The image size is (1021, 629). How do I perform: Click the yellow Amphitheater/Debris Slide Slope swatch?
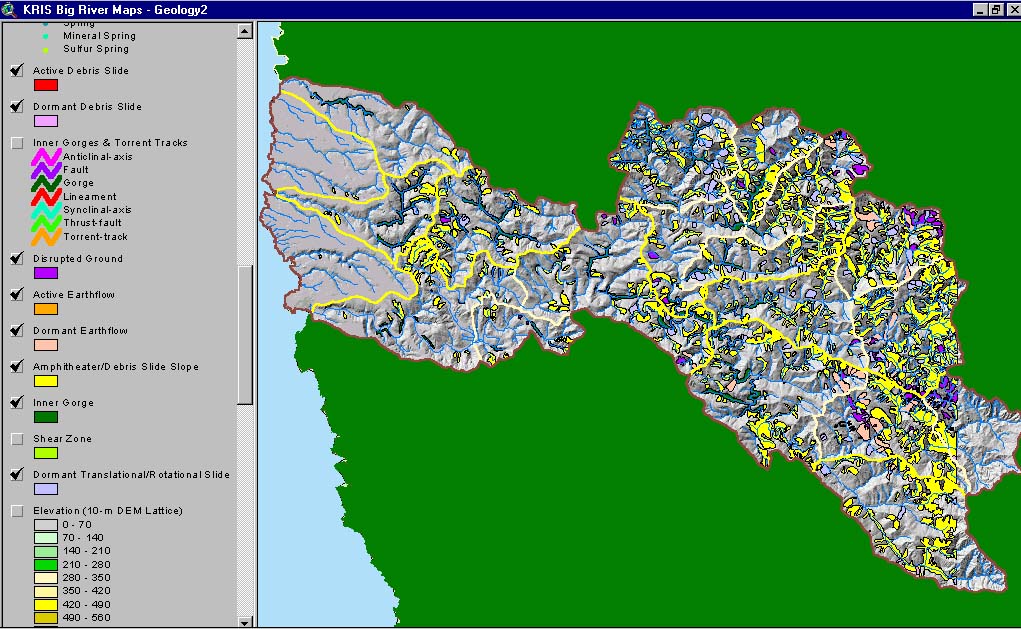(x=46, y=381)
